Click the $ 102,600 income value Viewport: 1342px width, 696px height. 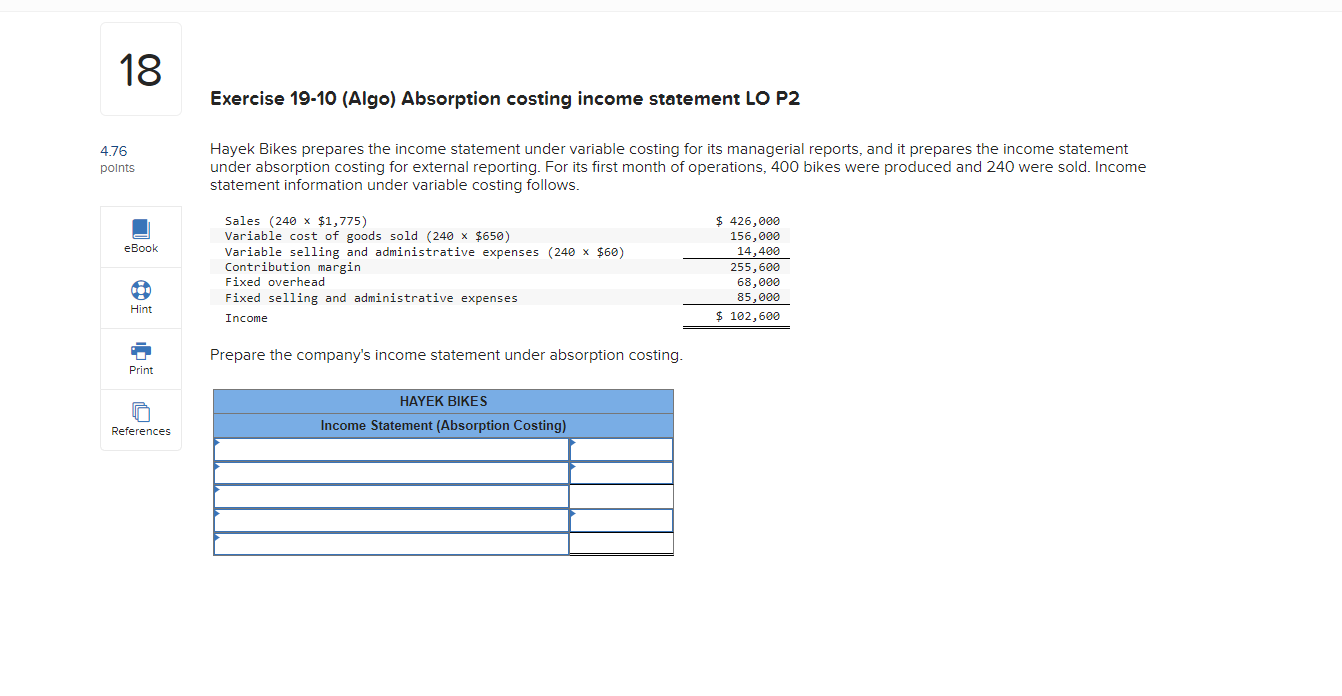coord(748,316)
